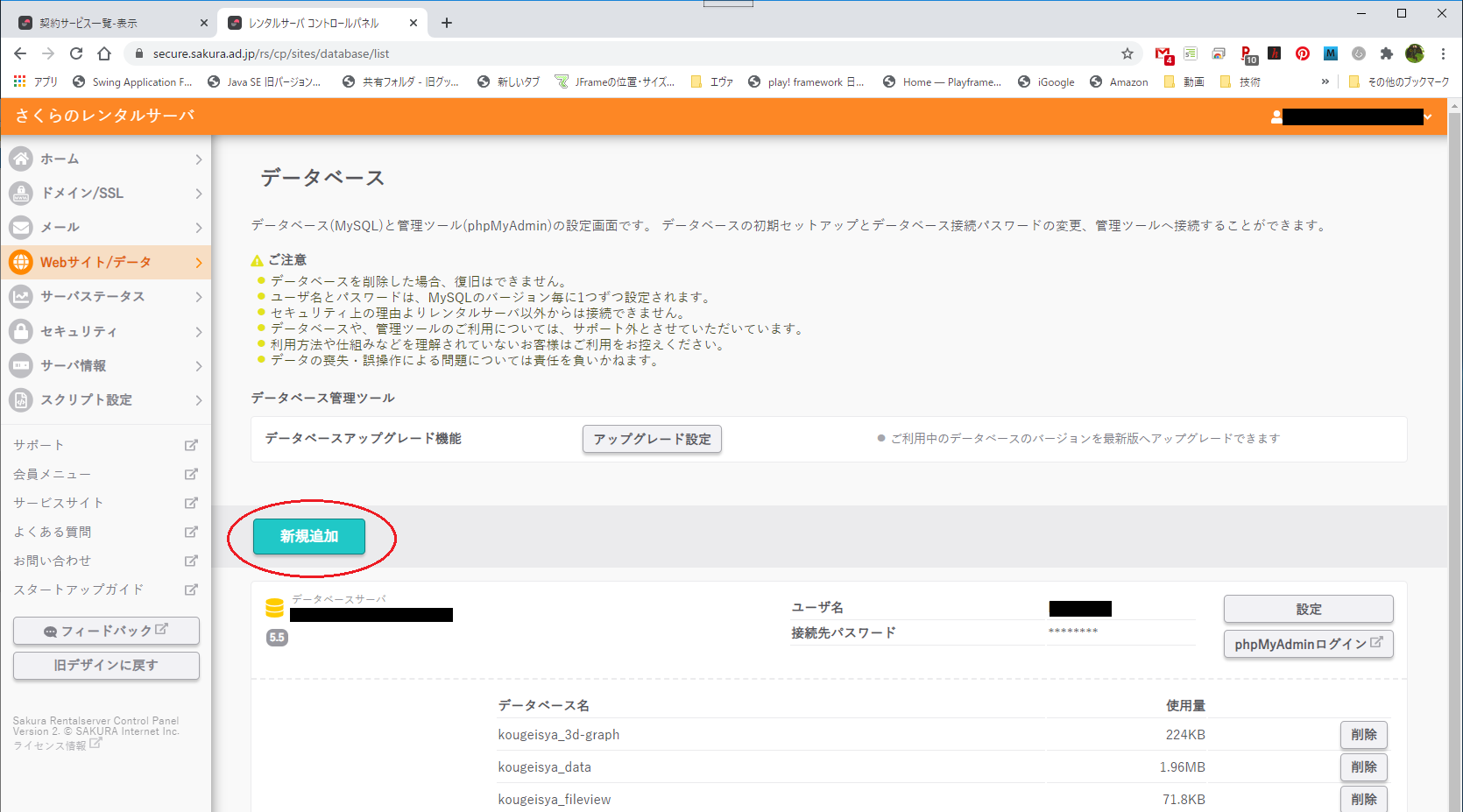Open the Pinterest extension icon
This screenshot has height=812, width=1463.
click(1303, 53)
